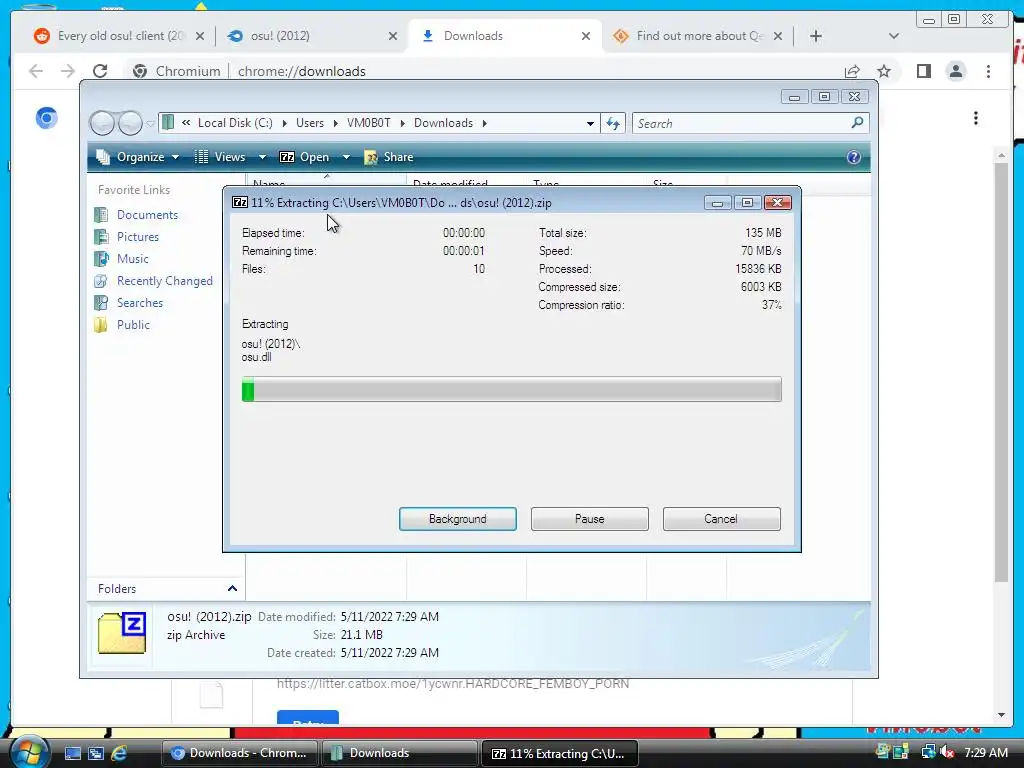Image resolution: width=1024 pixels, height=768 pixels.
Task: Switch to Every old osu! client tab
Action: 119,36
